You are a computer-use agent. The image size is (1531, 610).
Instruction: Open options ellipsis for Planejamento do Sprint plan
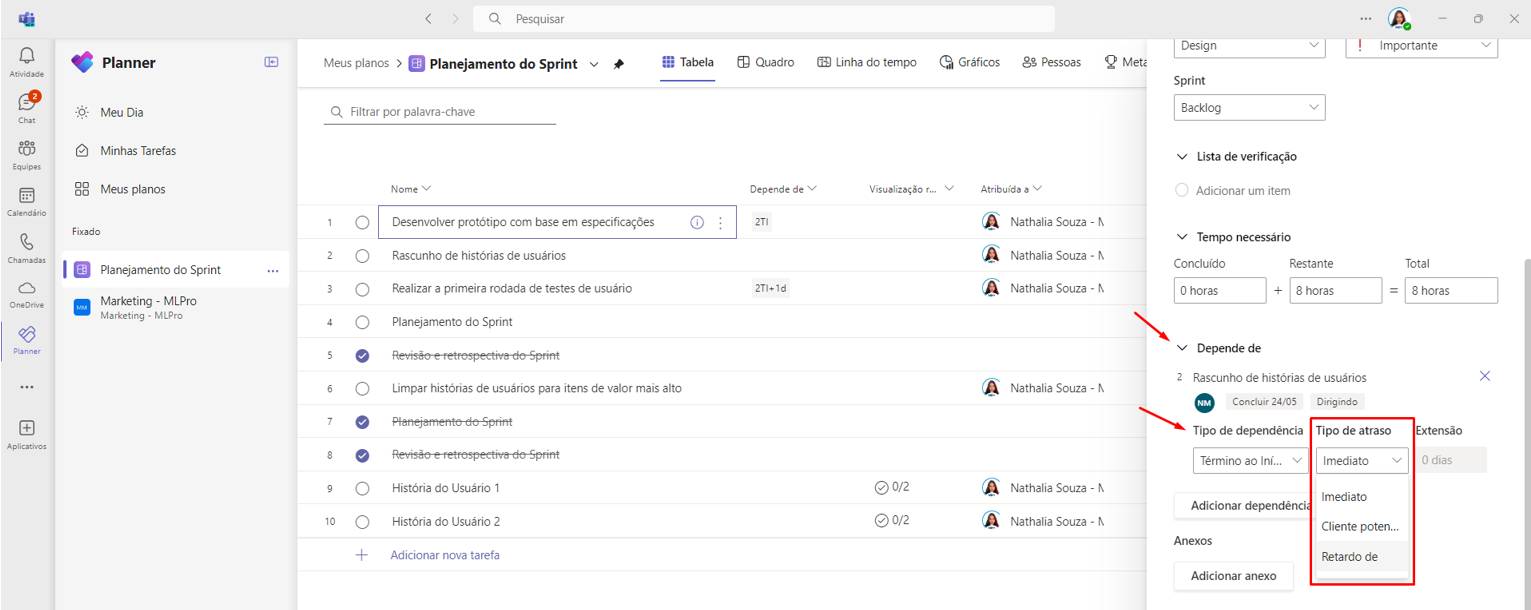click(x=273, y=270)
